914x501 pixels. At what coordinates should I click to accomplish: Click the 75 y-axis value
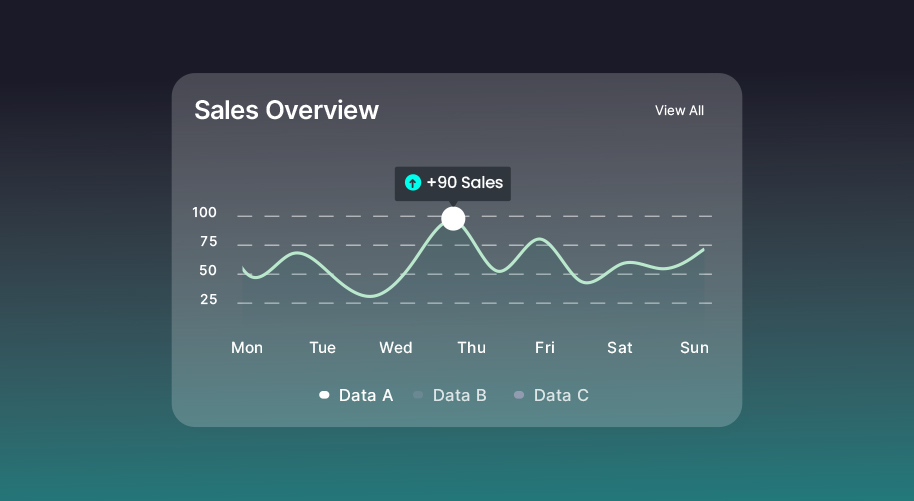tap(208, 241)
